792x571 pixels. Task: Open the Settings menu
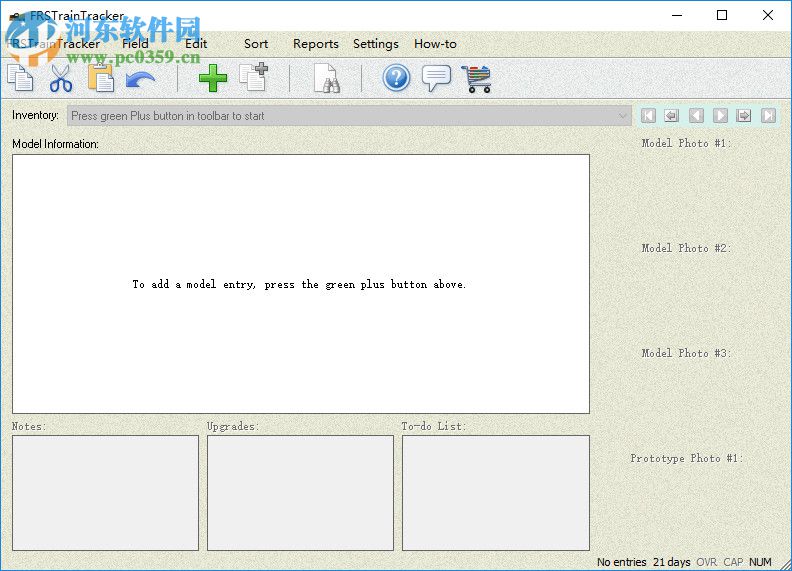(x=376, y=44)
